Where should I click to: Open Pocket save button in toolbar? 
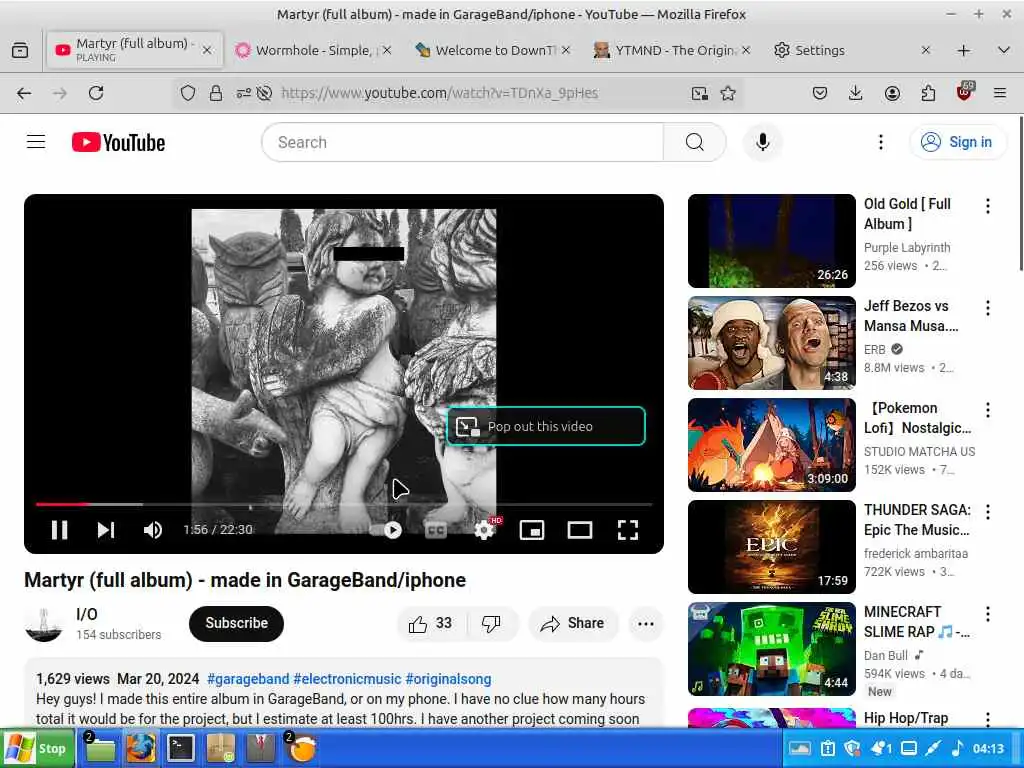(x=820, y=93)
